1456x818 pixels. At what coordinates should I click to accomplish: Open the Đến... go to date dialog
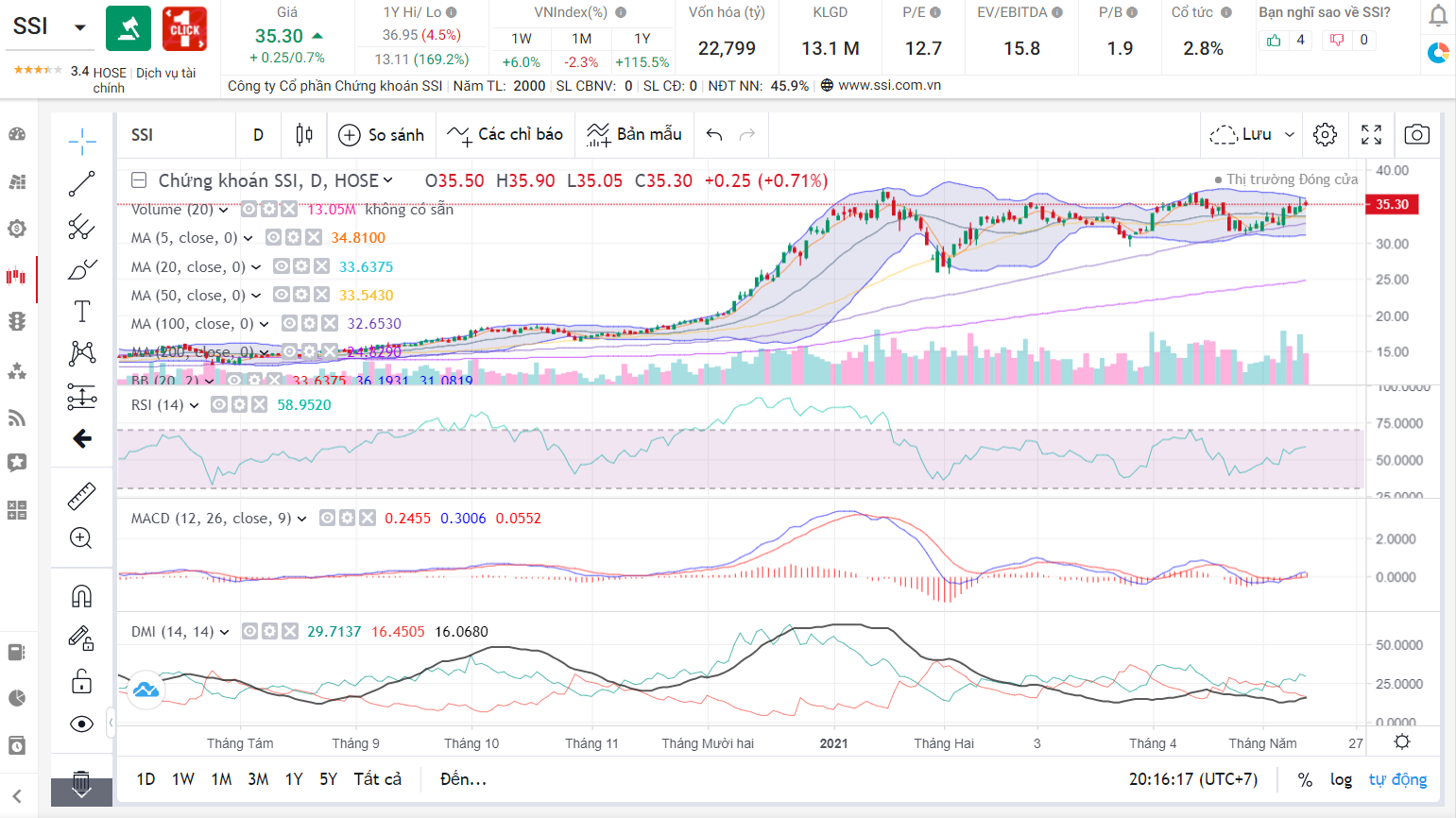coord(463,780)
